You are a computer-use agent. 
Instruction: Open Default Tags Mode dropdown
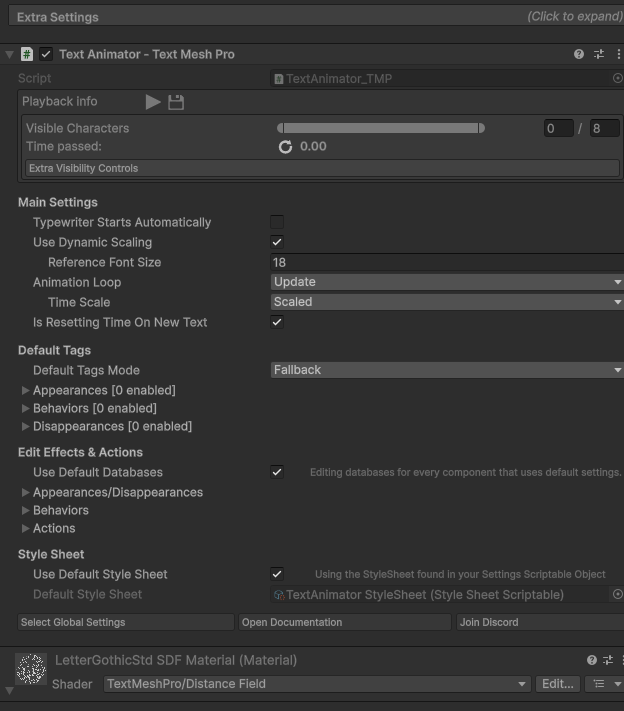(447, 370)
